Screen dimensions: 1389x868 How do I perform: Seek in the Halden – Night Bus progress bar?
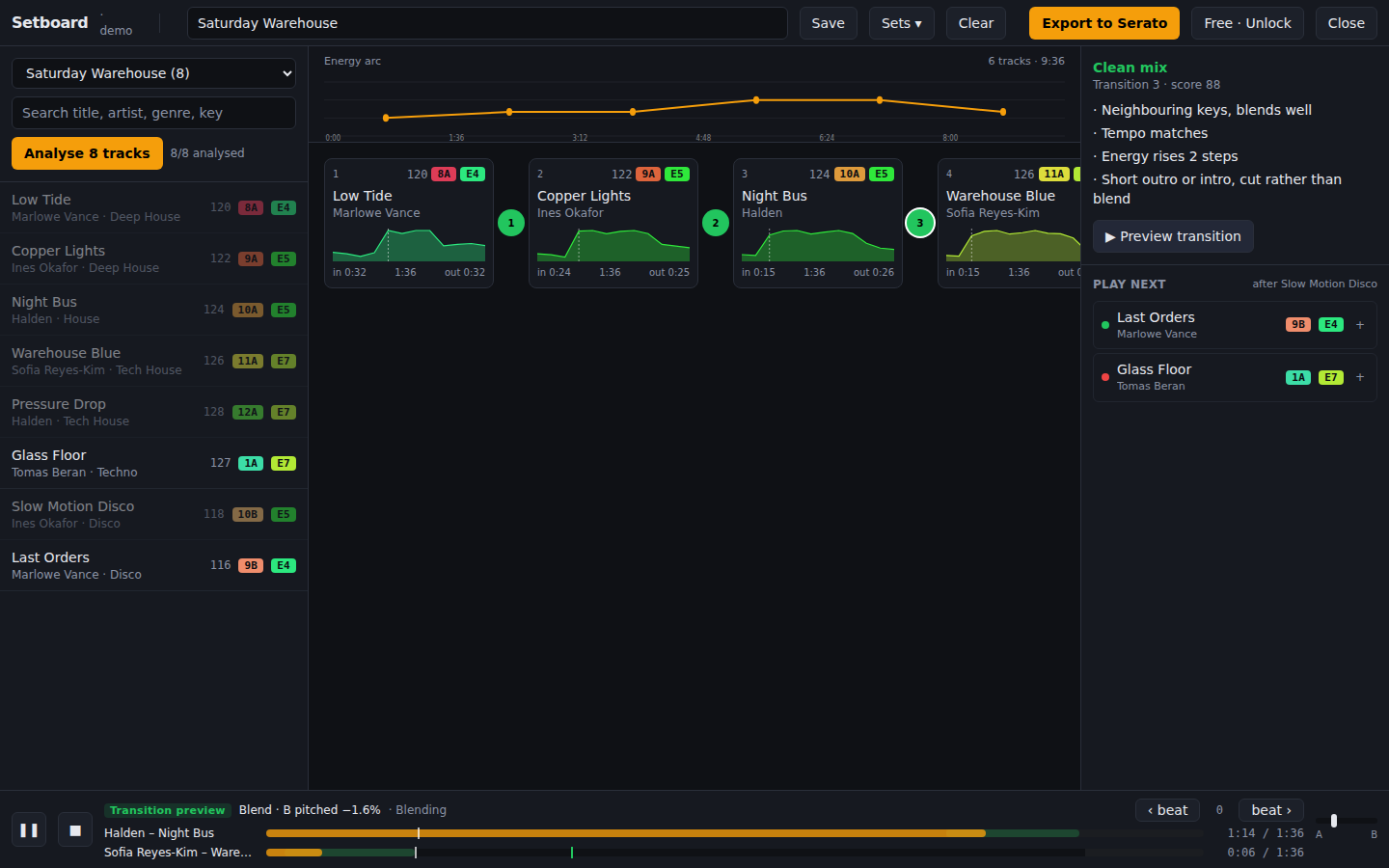(x=734, y=833)
